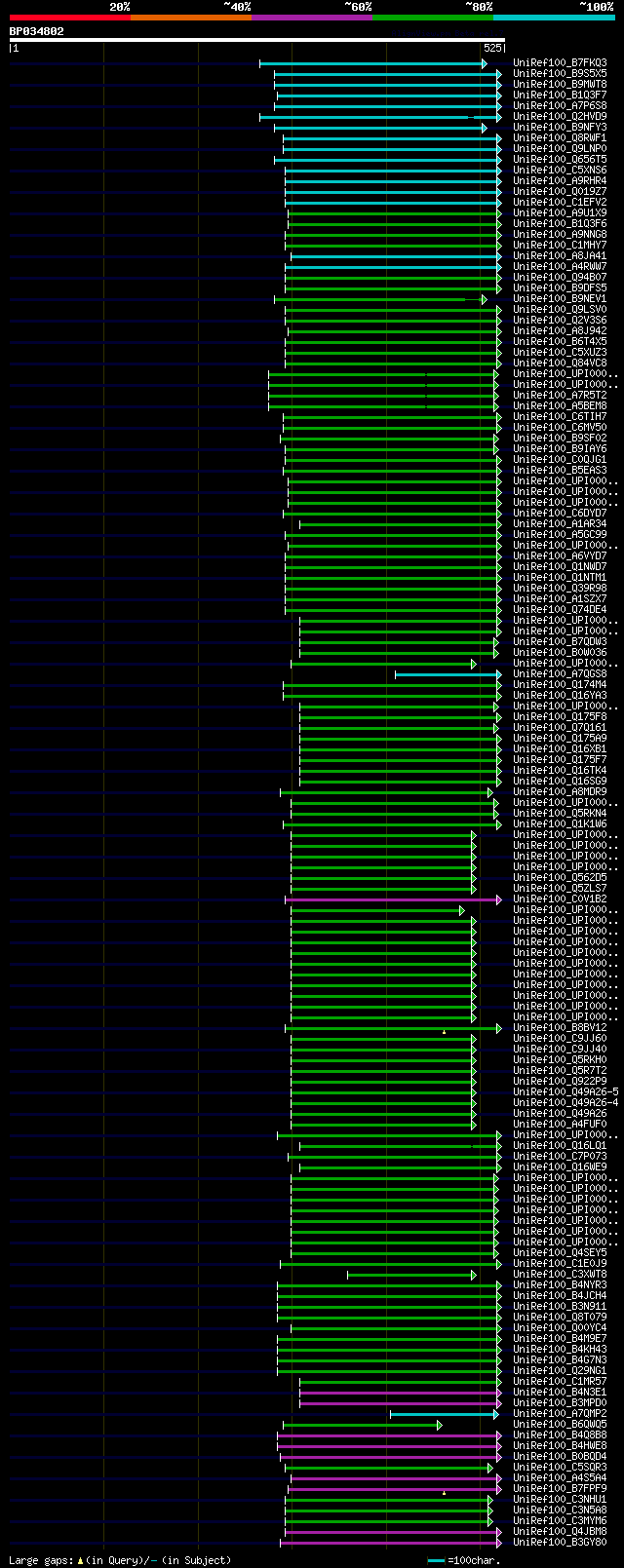Click the white query sequence ruler bar
Image resolution: width=624 pixels, height=1568 pixels.
click(x=257, y=40)
